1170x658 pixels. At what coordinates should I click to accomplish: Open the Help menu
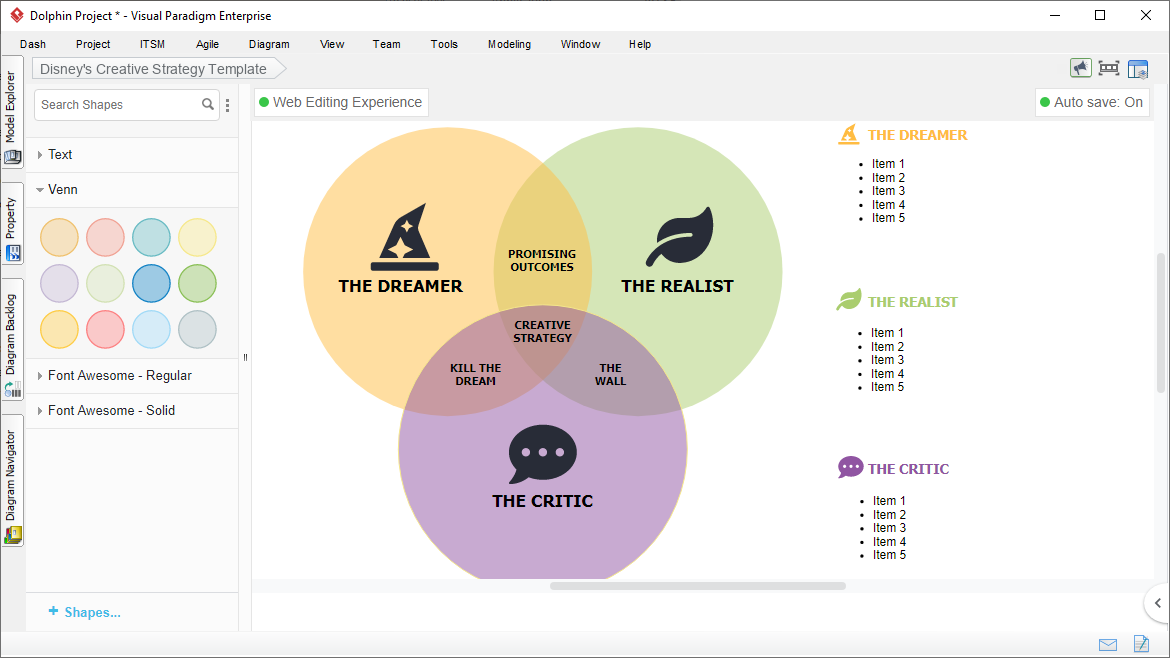[639, 44]
